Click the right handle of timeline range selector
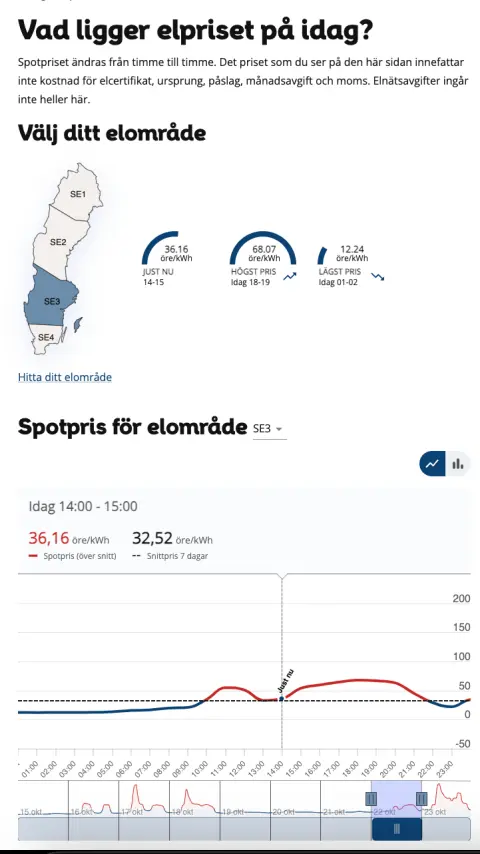480x854 pixels. coord(421,798)
